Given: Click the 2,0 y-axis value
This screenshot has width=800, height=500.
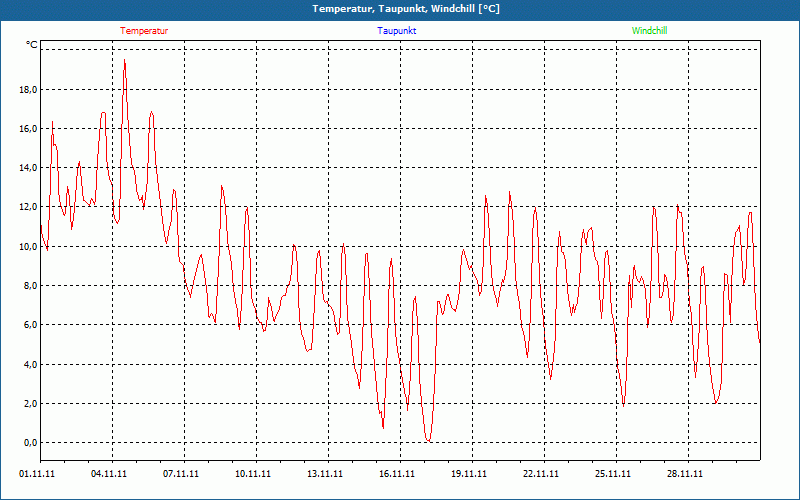Looking at the screenshot, I should (30, 404).
